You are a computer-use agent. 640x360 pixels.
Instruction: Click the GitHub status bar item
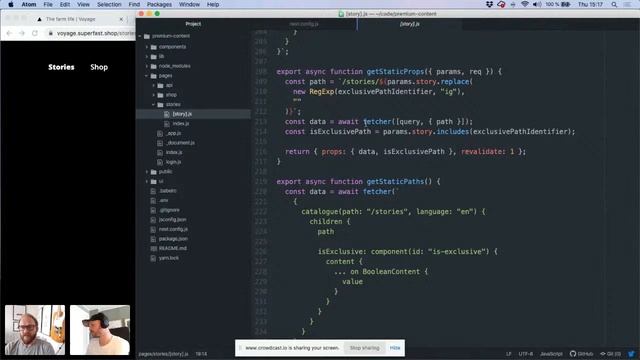pyautogui.click(x=581, y=354)
